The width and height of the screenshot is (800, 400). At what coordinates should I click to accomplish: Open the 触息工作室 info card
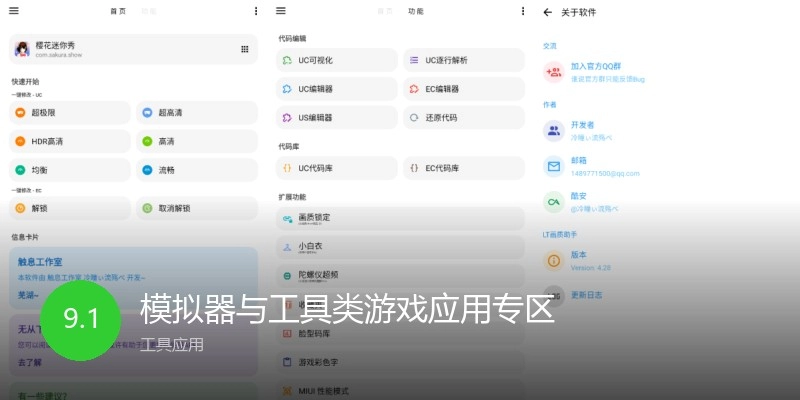(133, 278)
